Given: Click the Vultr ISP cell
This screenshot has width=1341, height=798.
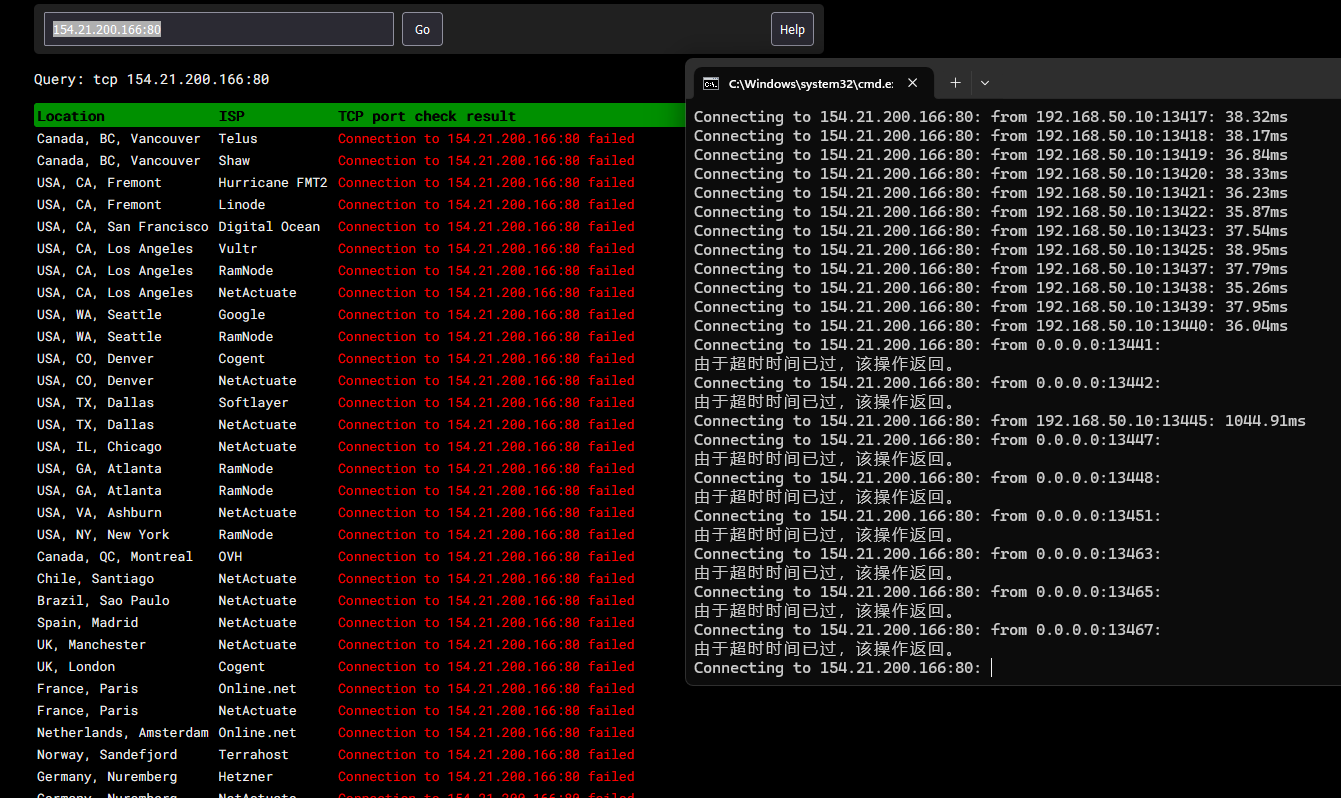Looking at the screenshot, I should pos(238,249).
